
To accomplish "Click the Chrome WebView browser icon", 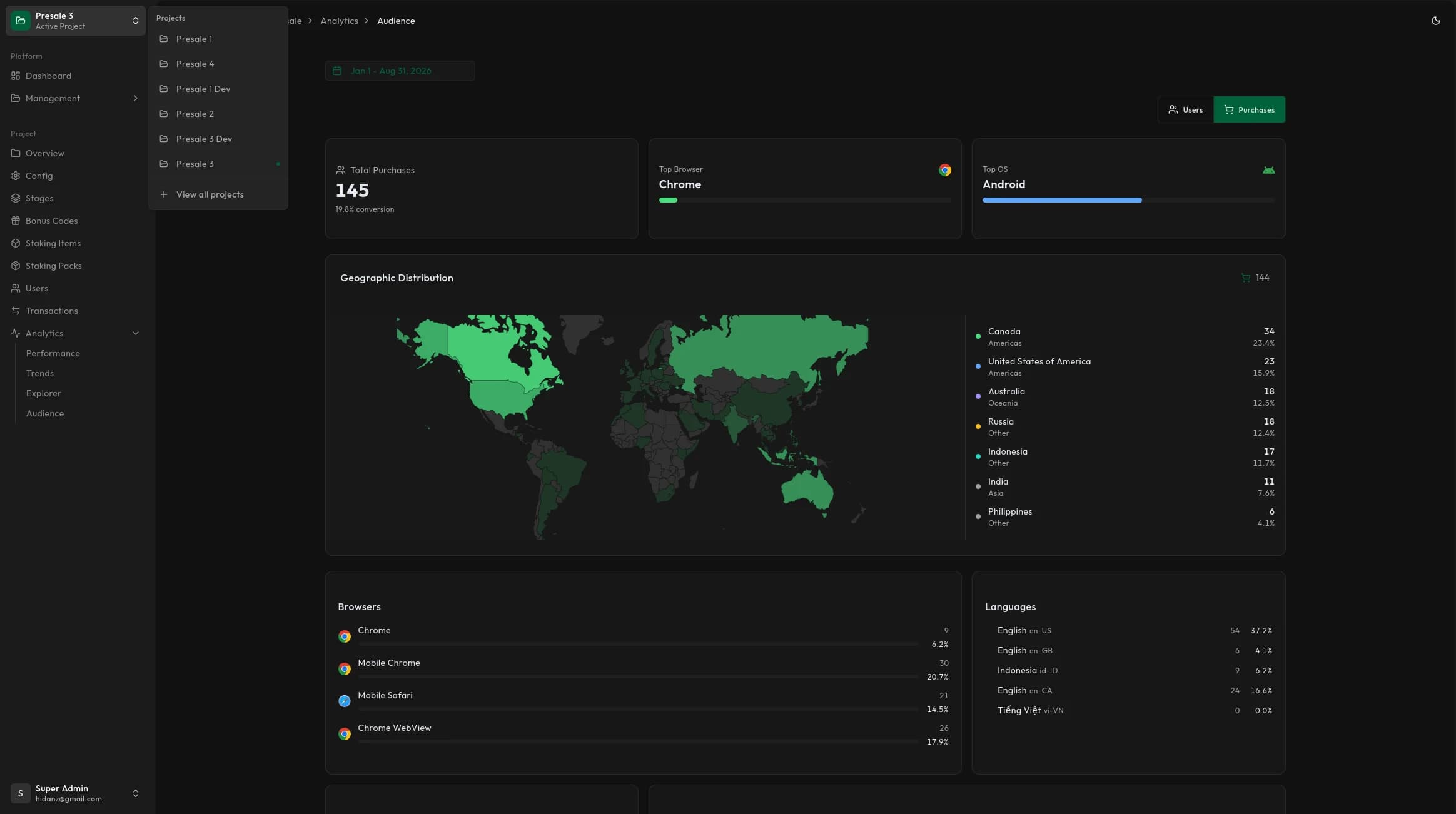I will point(345,734).
